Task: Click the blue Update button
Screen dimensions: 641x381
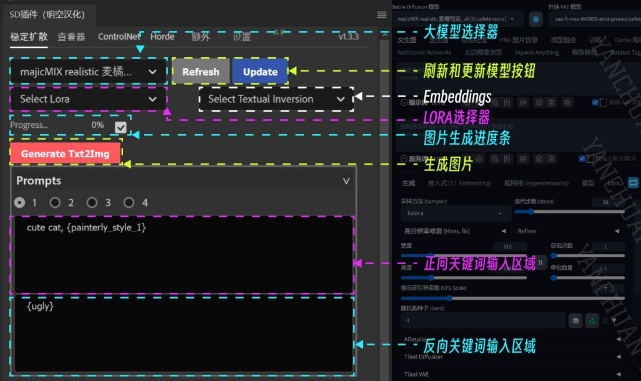Action: pos(260,72)
